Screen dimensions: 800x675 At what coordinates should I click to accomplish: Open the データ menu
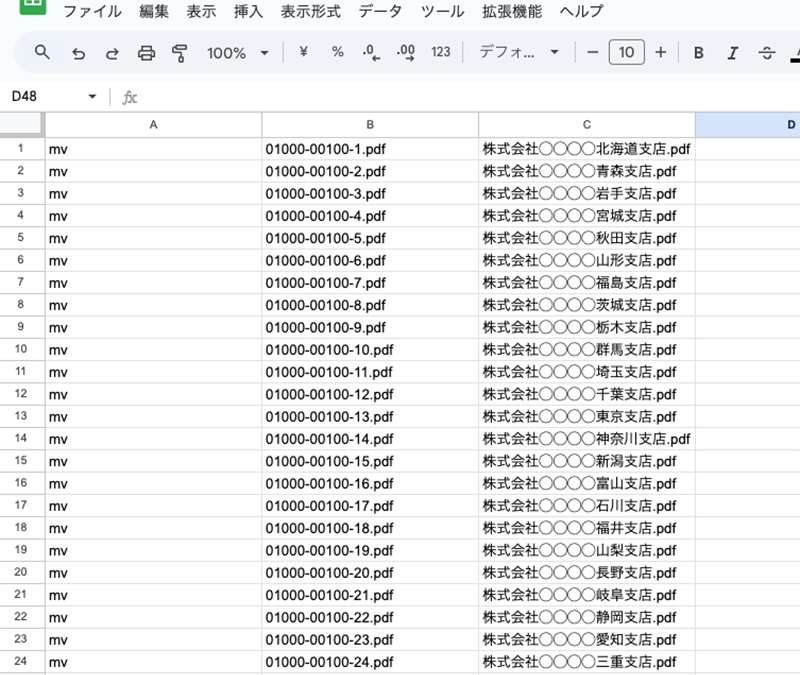pyautogui.click(x=379, y=12)
